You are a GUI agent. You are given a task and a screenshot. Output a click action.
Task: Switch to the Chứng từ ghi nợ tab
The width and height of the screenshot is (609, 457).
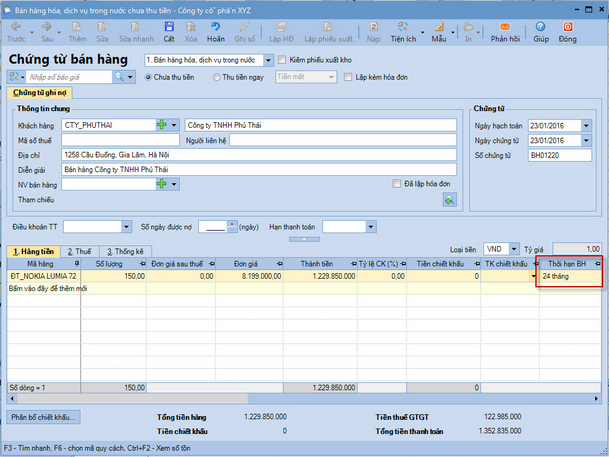click(x=40, y=93)
